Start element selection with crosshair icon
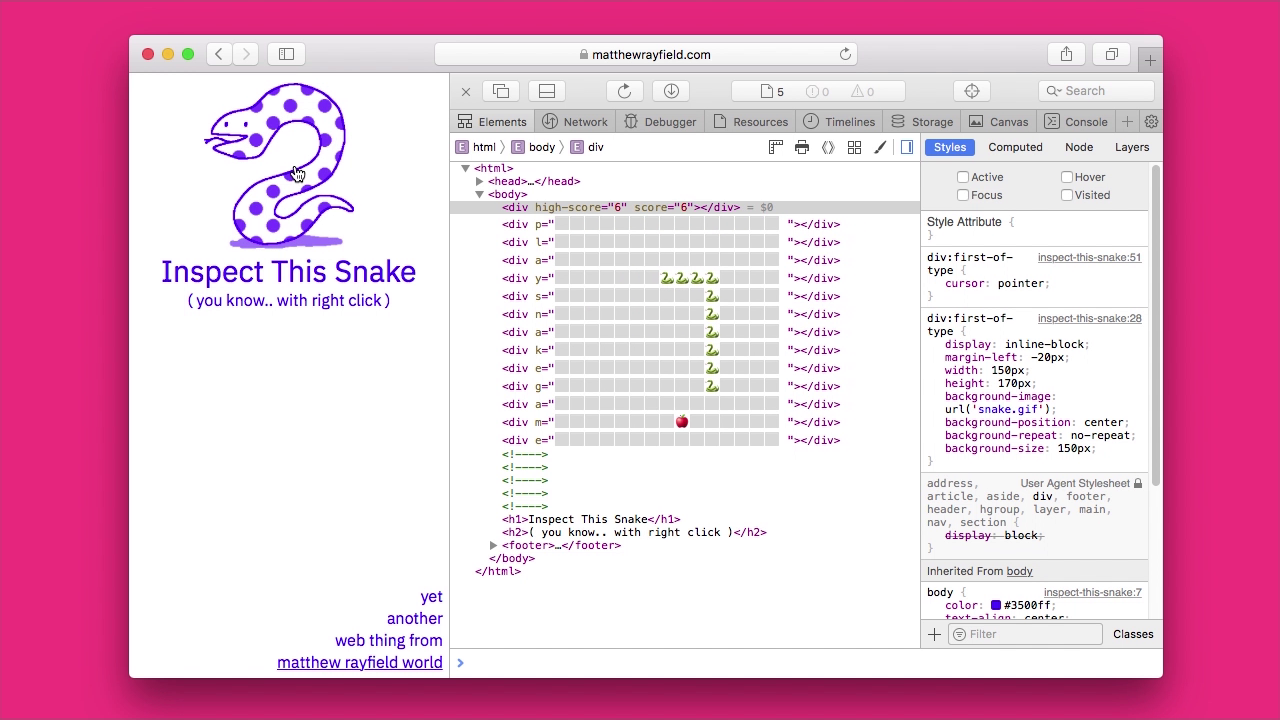 (972, 91)
